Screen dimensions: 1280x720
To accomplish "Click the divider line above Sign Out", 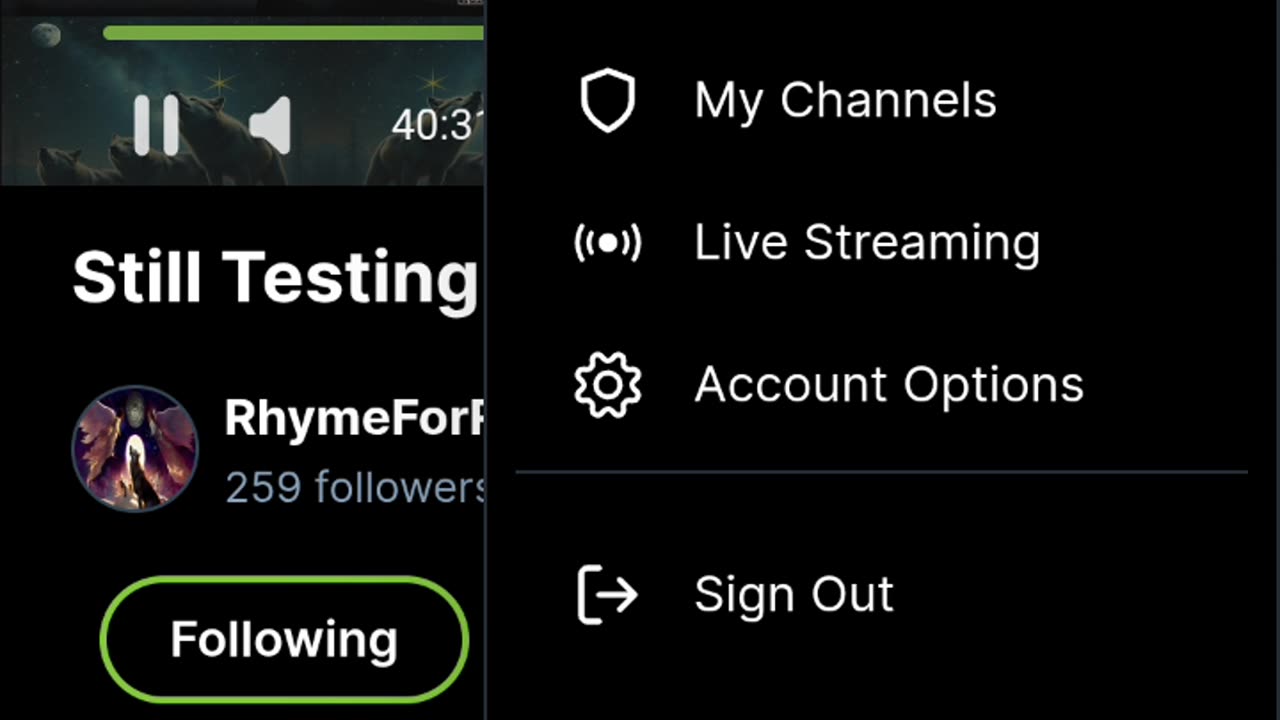I will 881,471.
